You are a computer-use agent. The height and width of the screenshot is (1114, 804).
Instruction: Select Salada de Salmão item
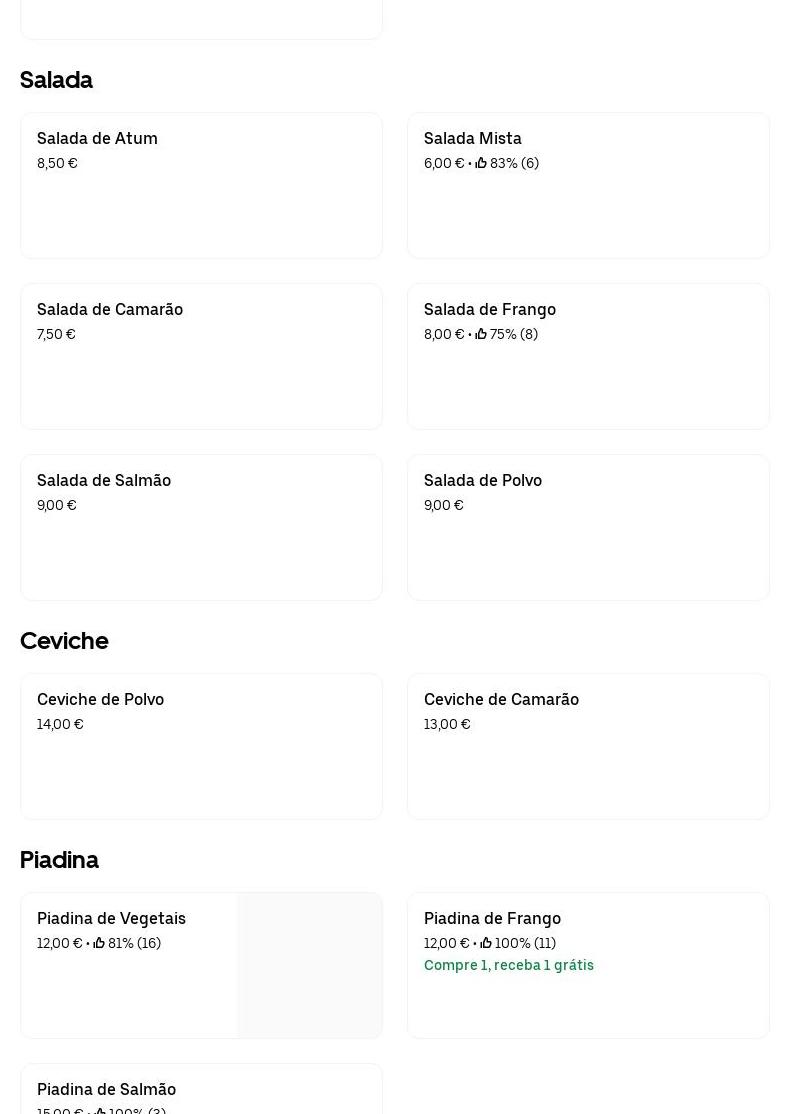[201, 528]
